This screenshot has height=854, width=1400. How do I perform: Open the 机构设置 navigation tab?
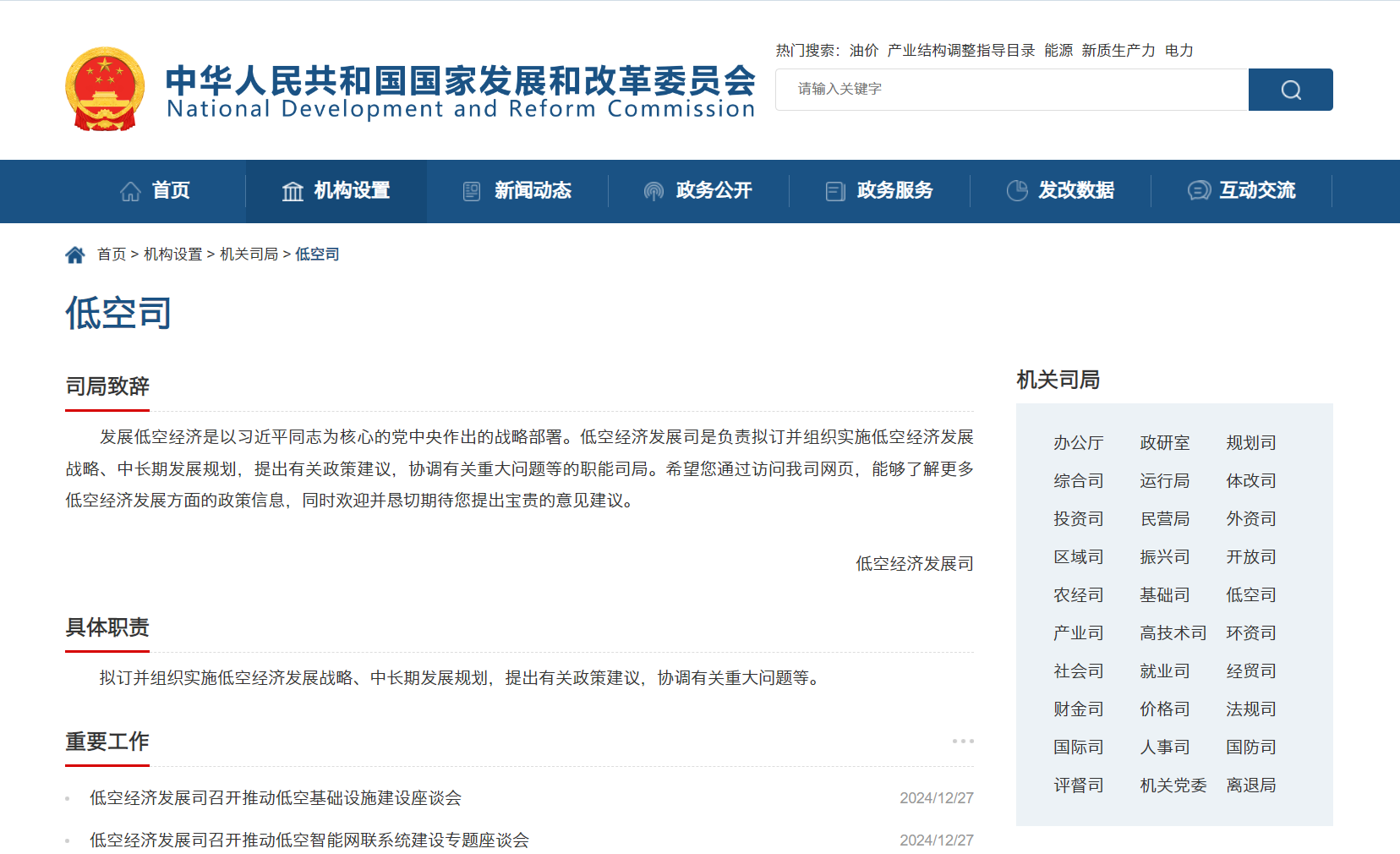(x=336, y=191)
